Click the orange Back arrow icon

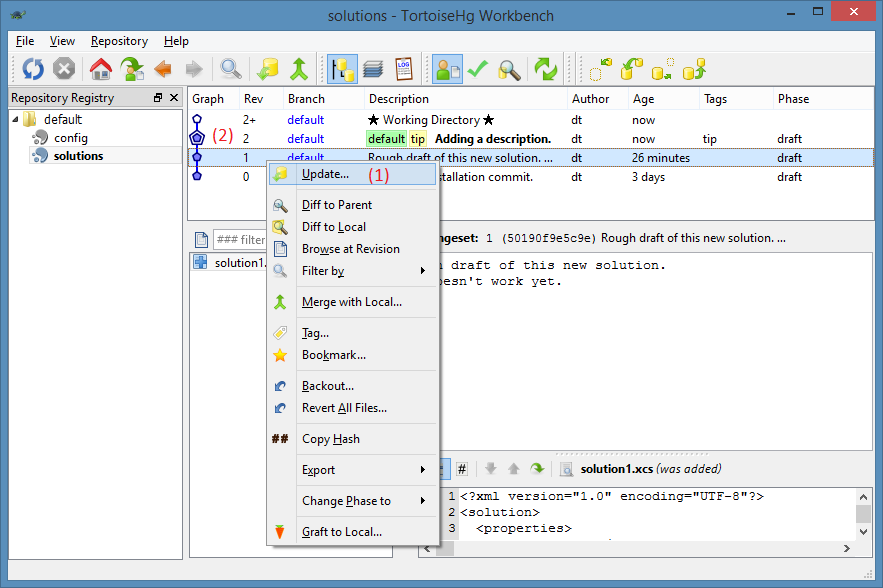pos(163,69)
